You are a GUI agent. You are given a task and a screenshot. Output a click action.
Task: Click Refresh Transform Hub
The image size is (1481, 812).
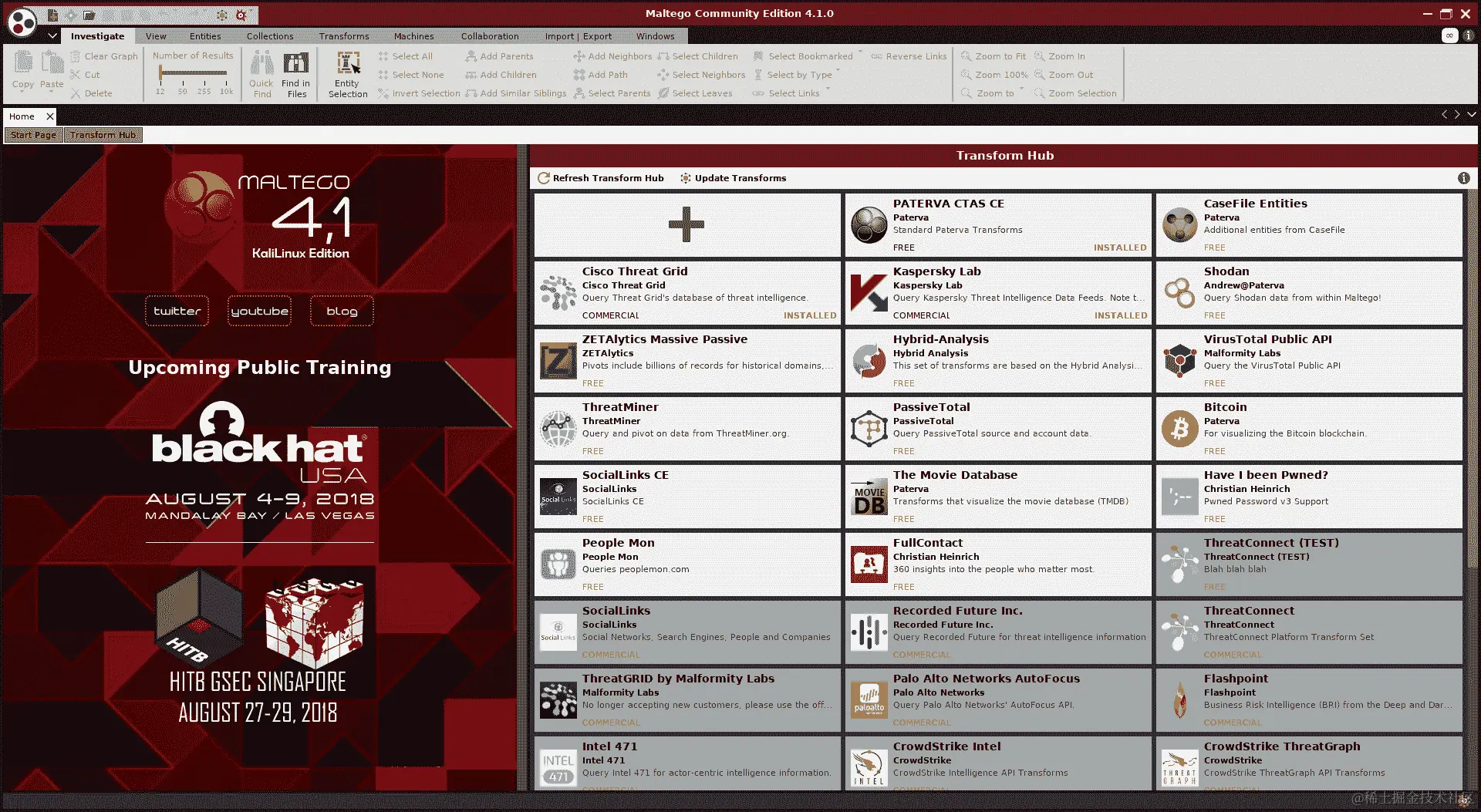pyautogui.click(x=600, y=178)
